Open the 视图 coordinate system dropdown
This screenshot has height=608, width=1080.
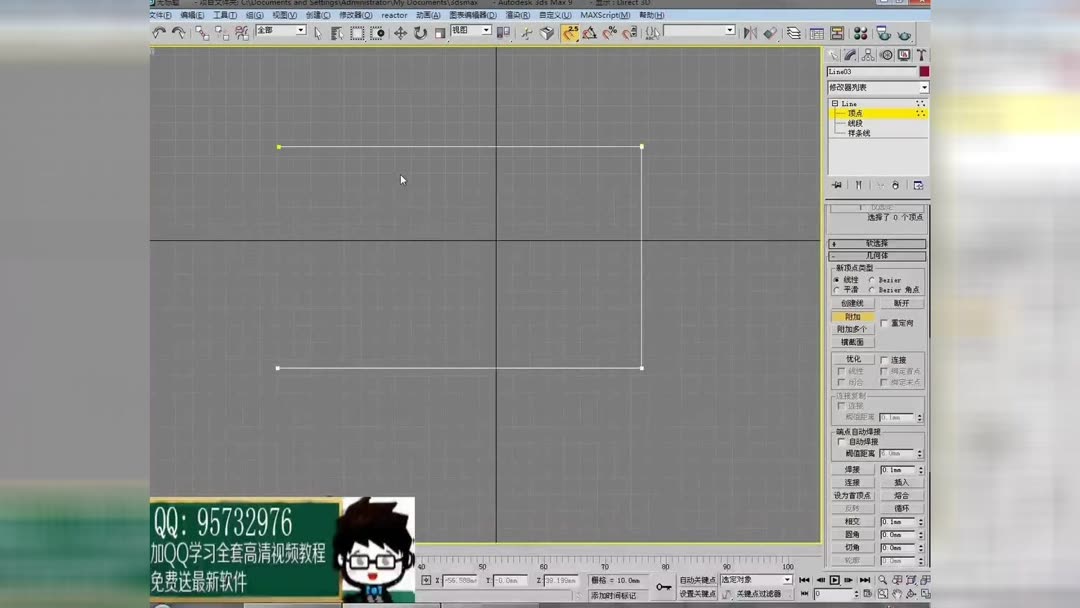click(485, 28)
